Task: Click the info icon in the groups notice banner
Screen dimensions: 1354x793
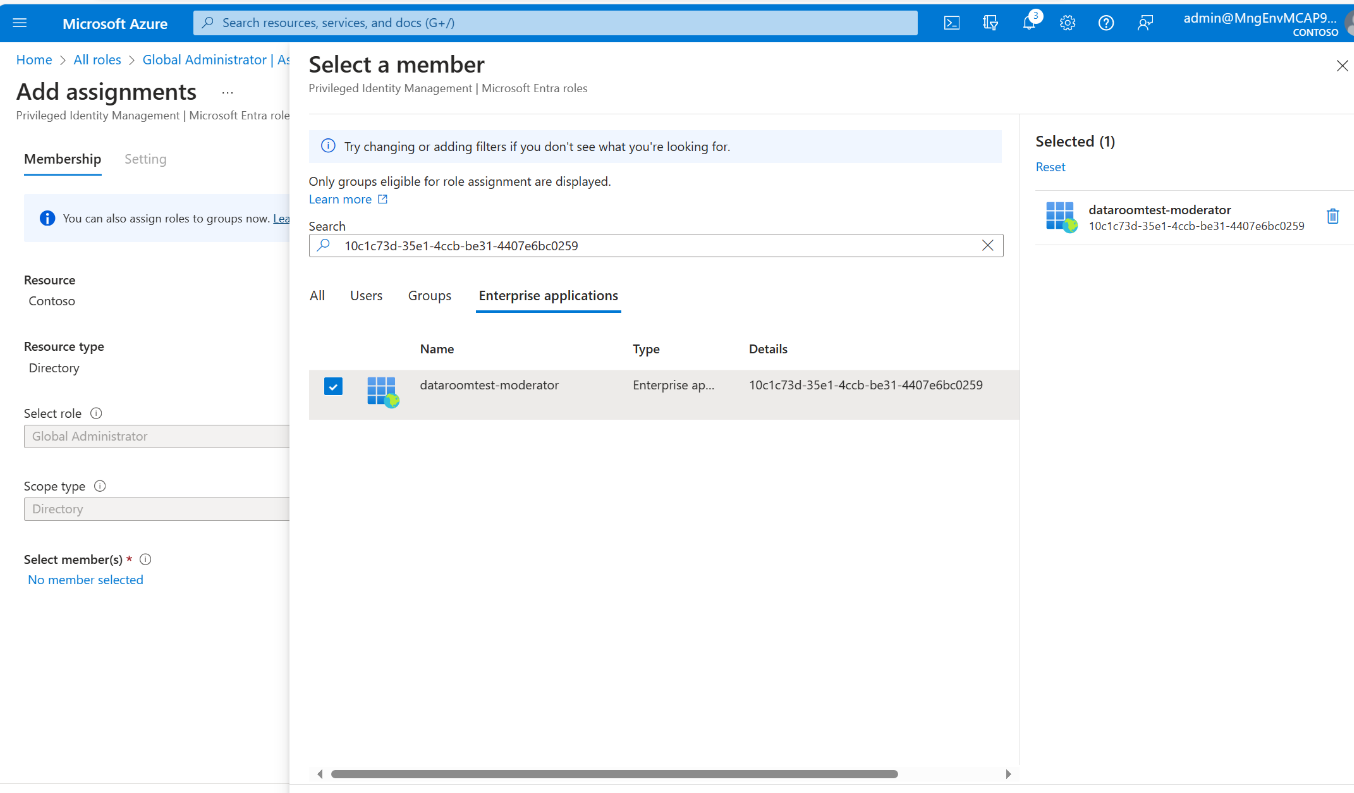Action: tap(47, 218)
